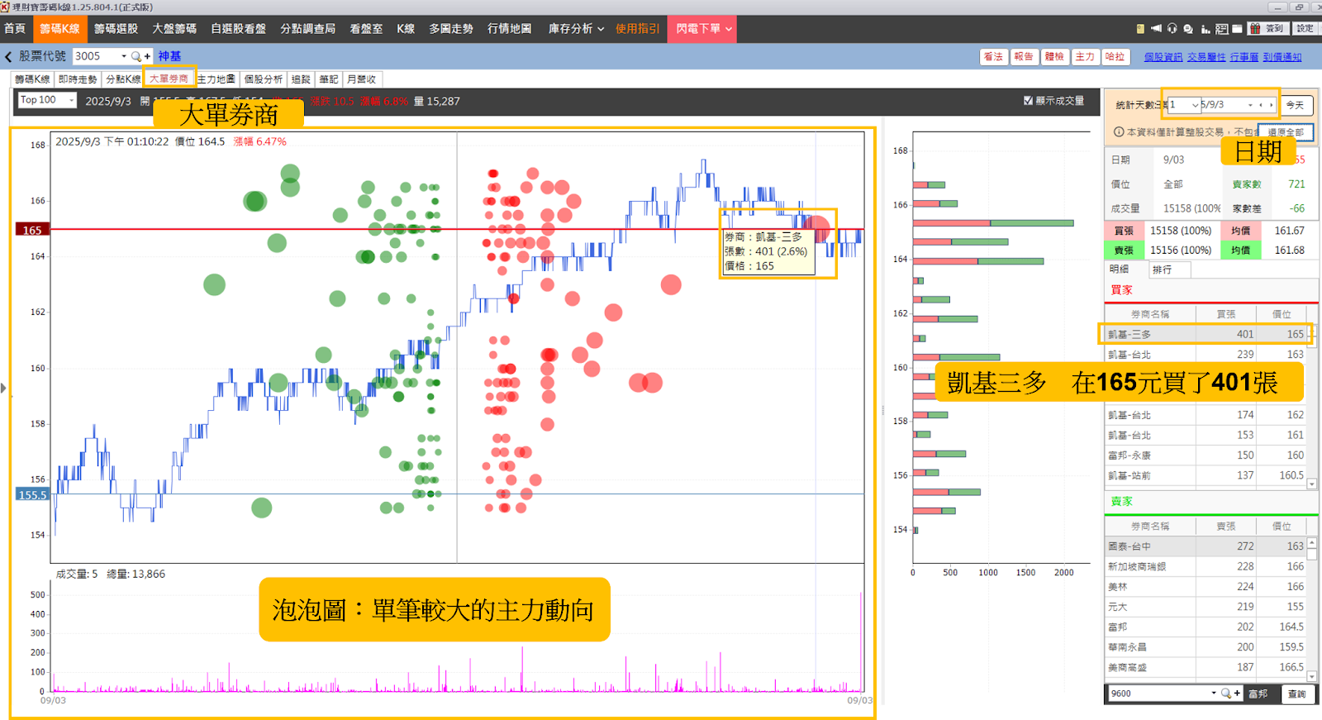Screen dimensions: 1322x720
Task: Open the 看盤室 menu
Action: coord(366,29)
